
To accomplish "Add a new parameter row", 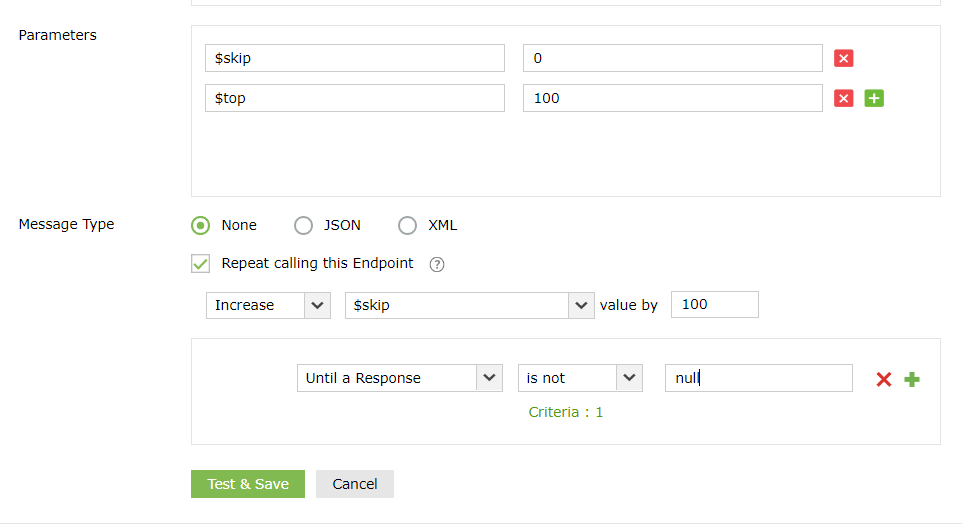I will point(874,98).
